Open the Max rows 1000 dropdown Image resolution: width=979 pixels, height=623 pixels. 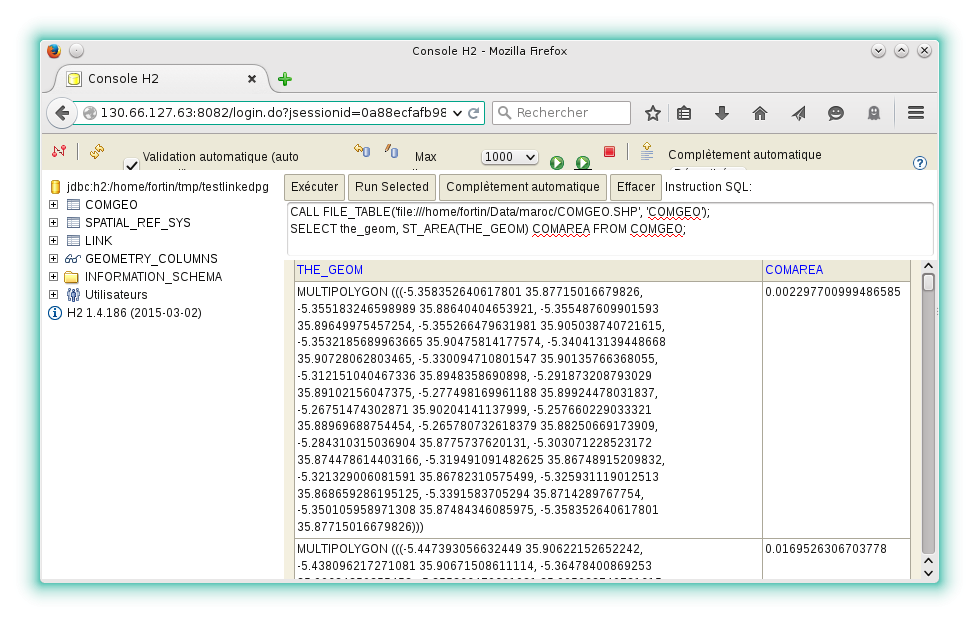(x=509, y=157)
